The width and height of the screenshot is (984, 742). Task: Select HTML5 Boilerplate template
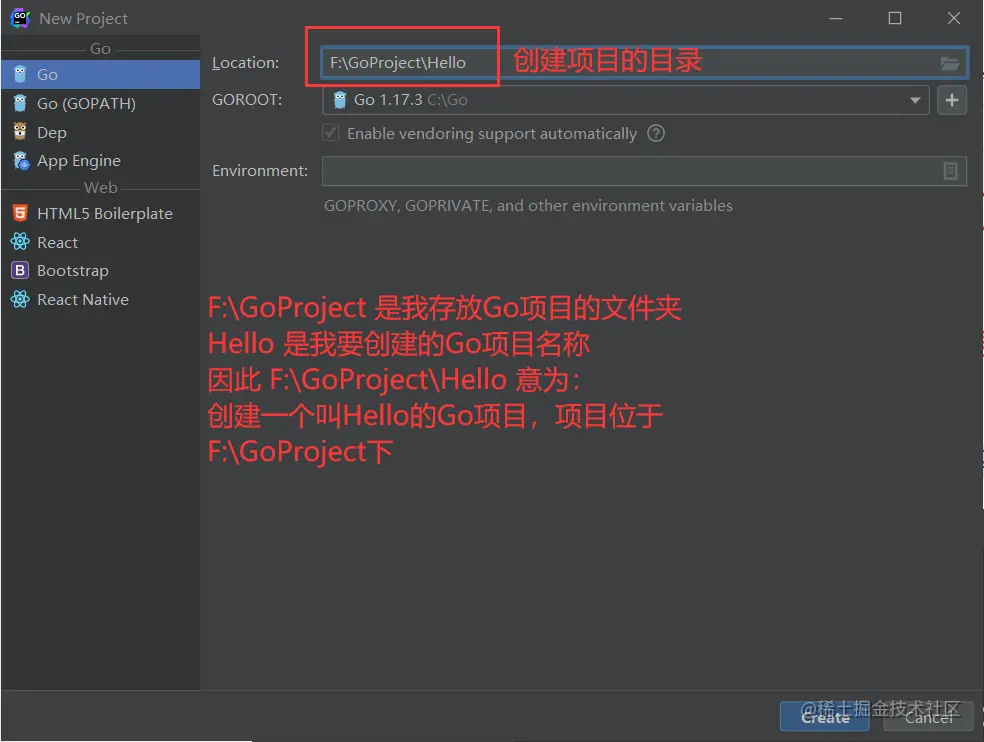tap(100, 213)
